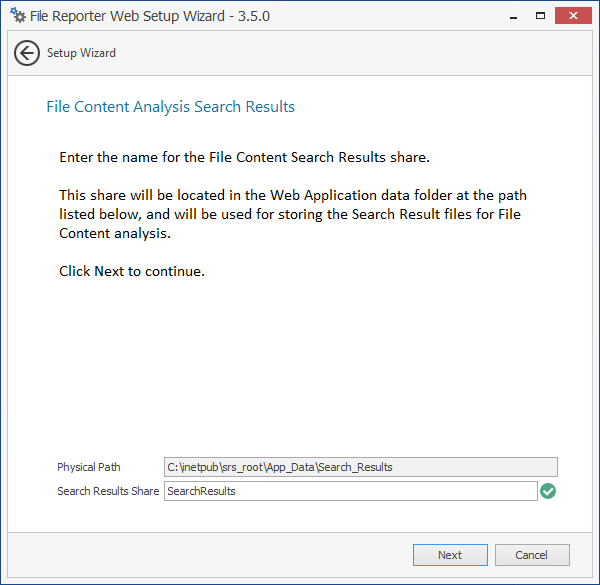600x585 pixels.
Task: Click the 'Click Next to continue.' text
Action: coord(132,271)
